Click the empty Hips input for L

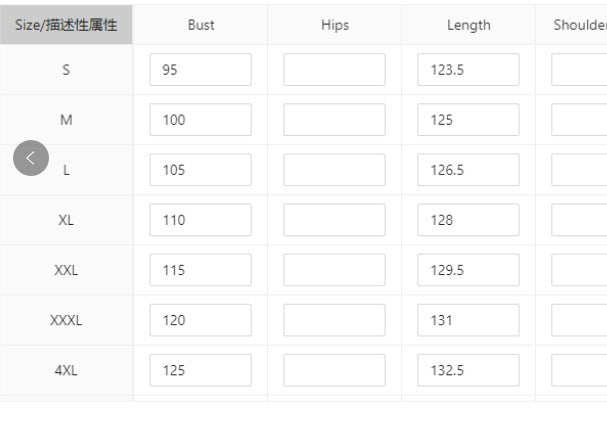(334, 170)
